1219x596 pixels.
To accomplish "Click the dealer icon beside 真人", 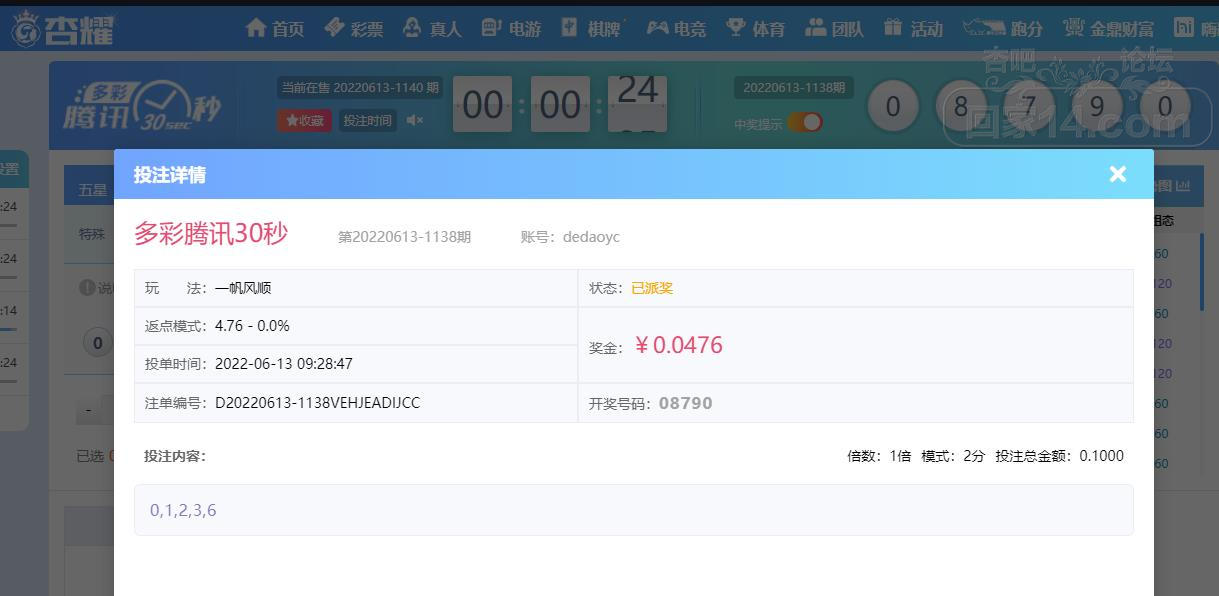I will click(x=413, y=27).
